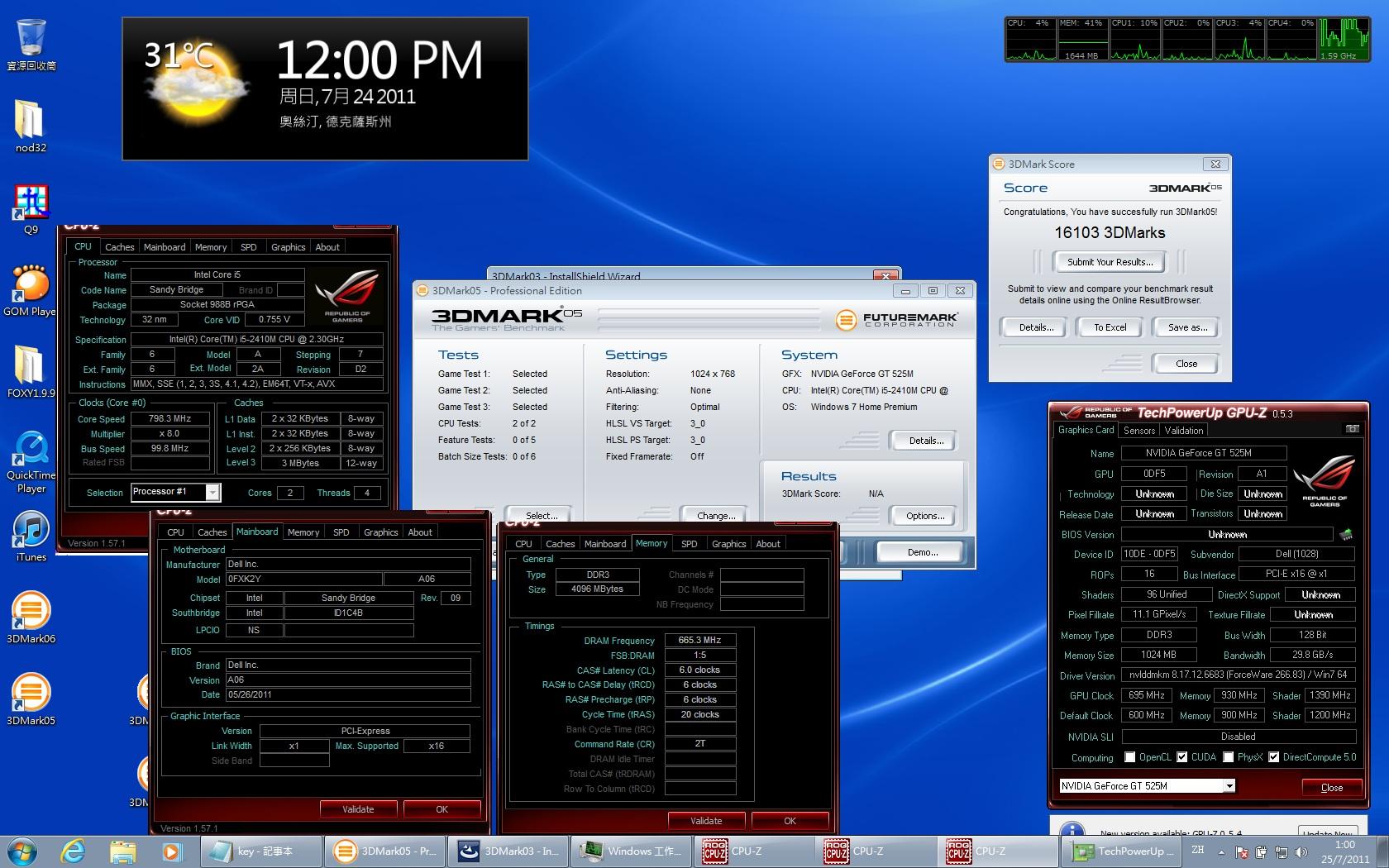Click Validate in Mainboard CPU-Z window
Viewport: 1389px width, 868px height.
click(358, 809)
